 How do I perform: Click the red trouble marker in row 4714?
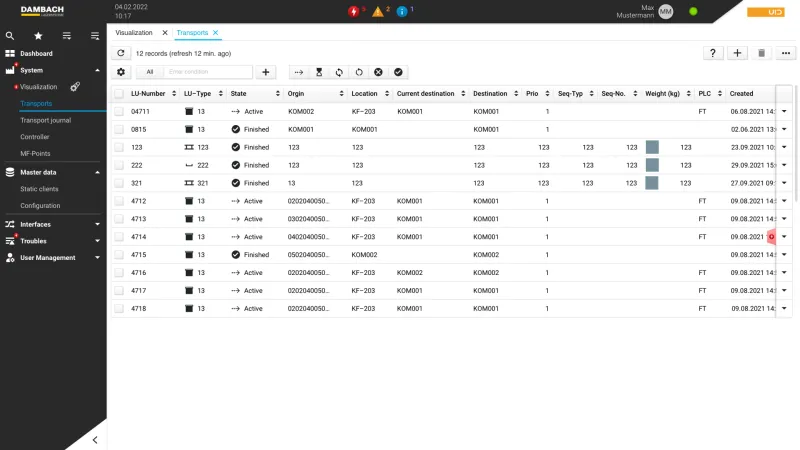tap(771, 237)
